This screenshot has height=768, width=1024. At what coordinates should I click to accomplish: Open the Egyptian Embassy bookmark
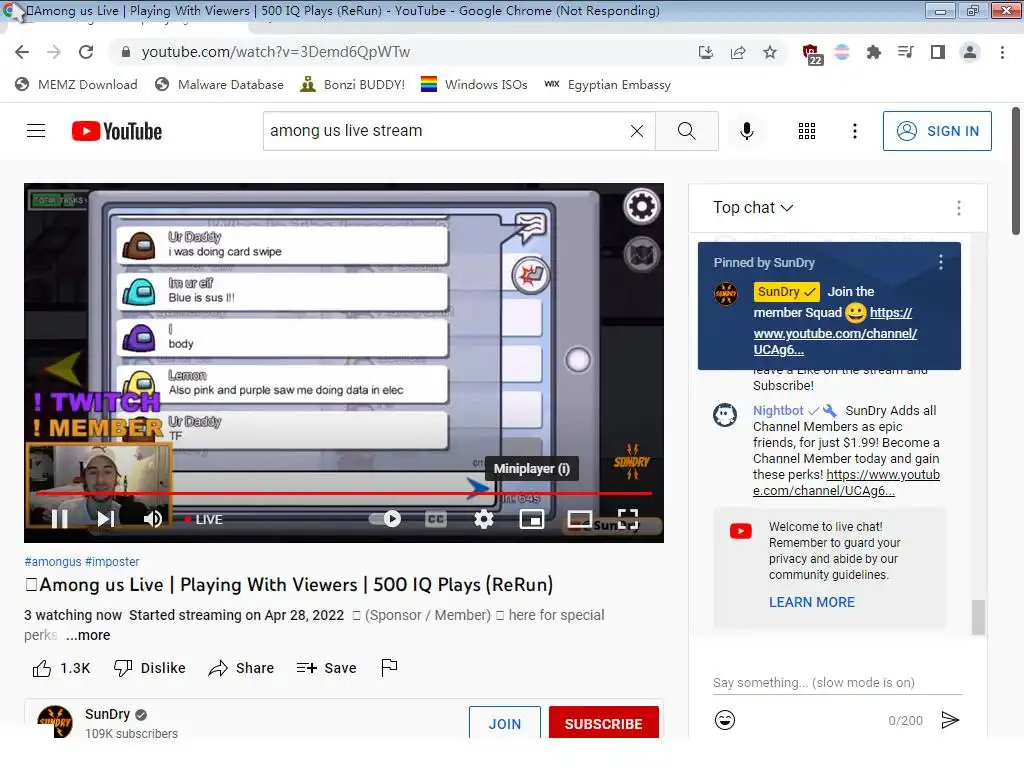tap(607, 85)
